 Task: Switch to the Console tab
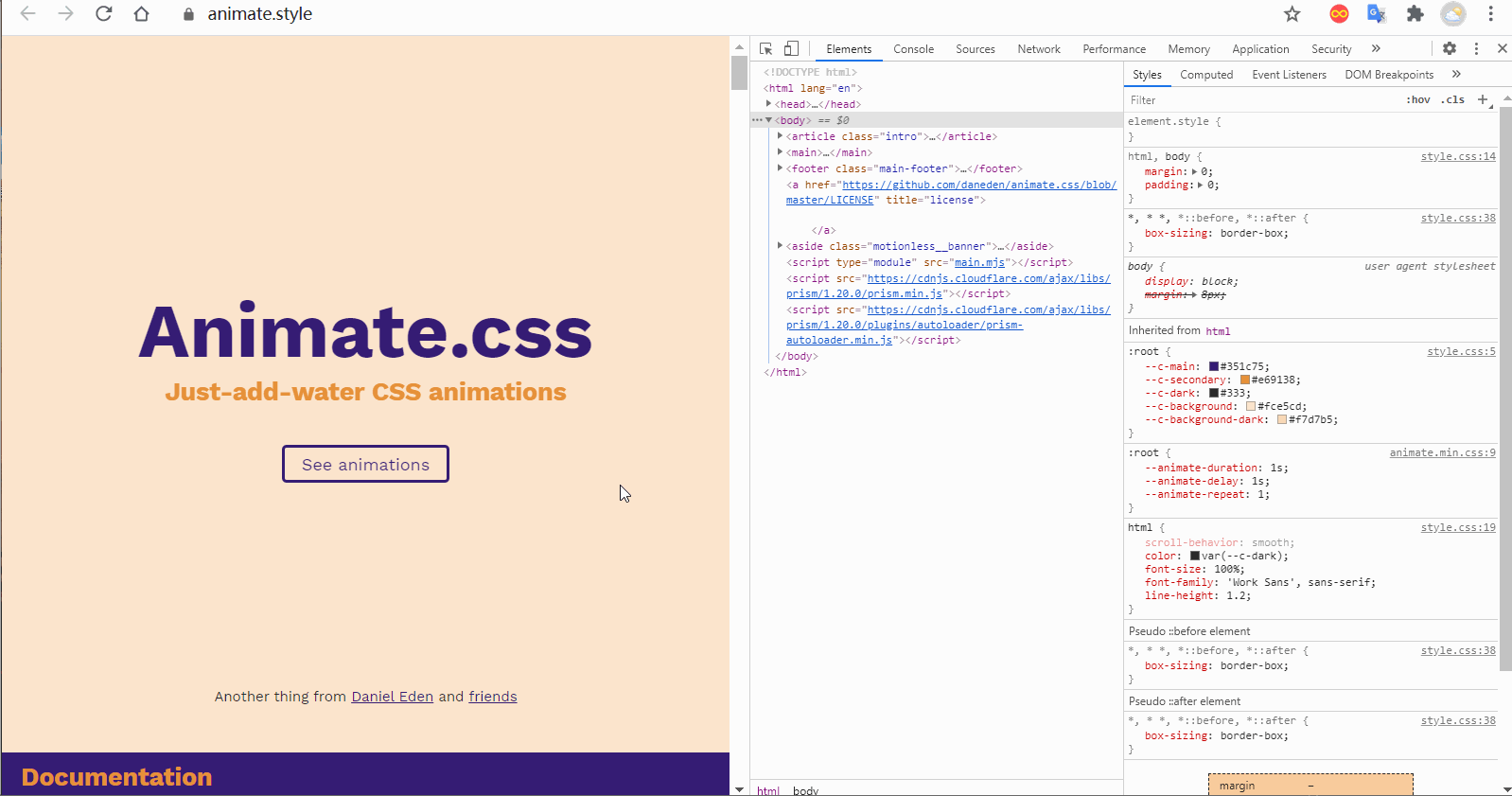click(x=913, y=49)
